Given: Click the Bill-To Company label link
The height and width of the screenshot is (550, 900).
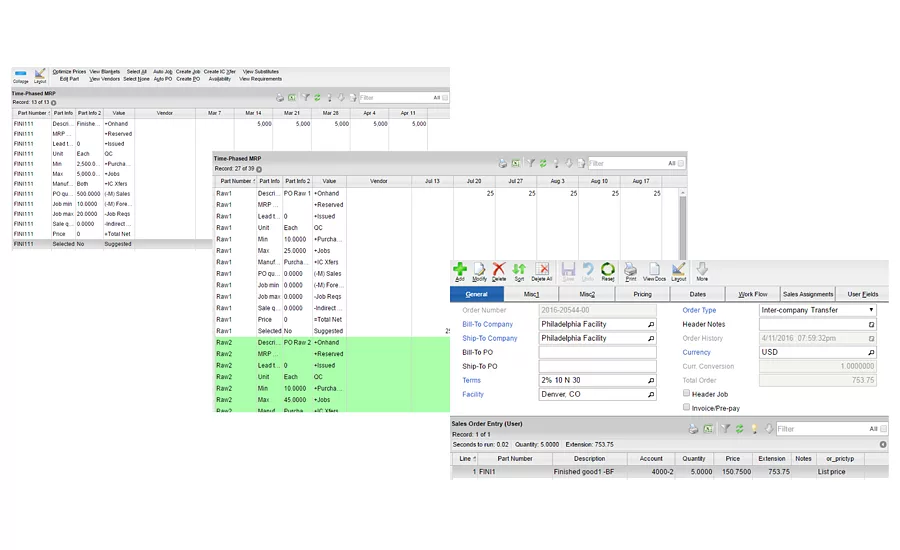Looking at the screenshot, I should tap(487, 324).
